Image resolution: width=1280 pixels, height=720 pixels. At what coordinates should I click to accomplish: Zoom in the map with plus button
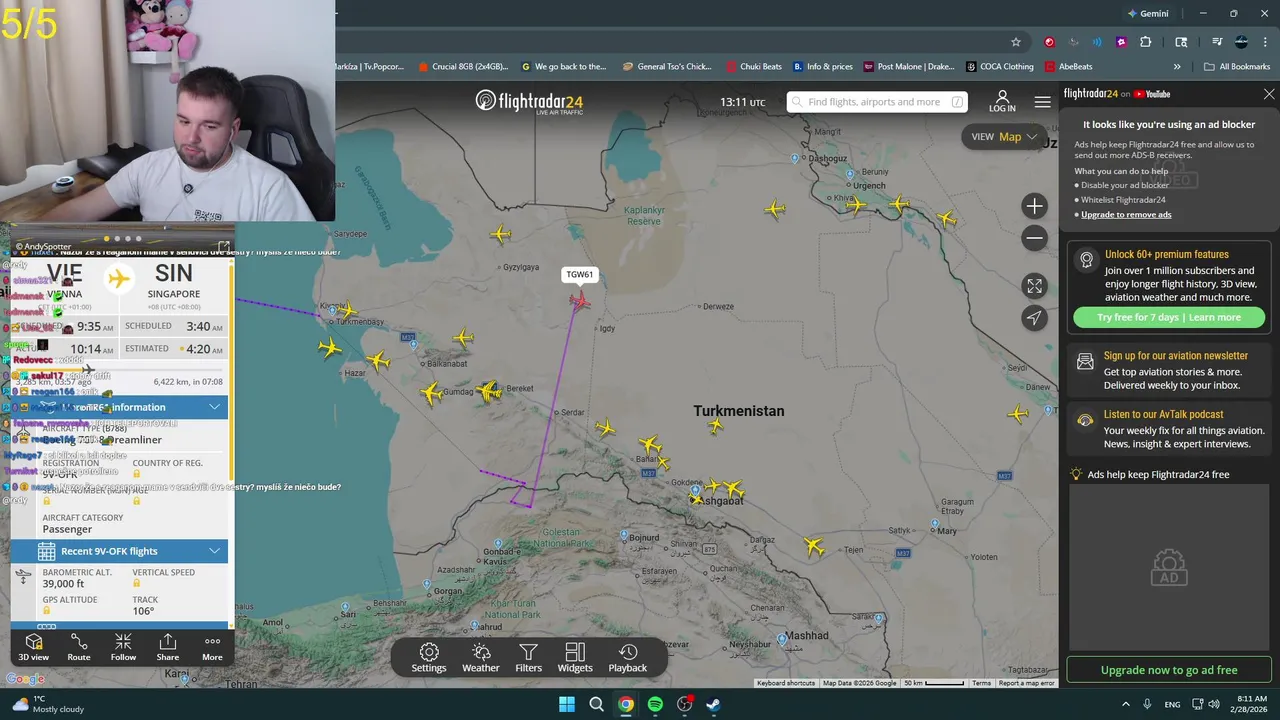point(1034,206)
